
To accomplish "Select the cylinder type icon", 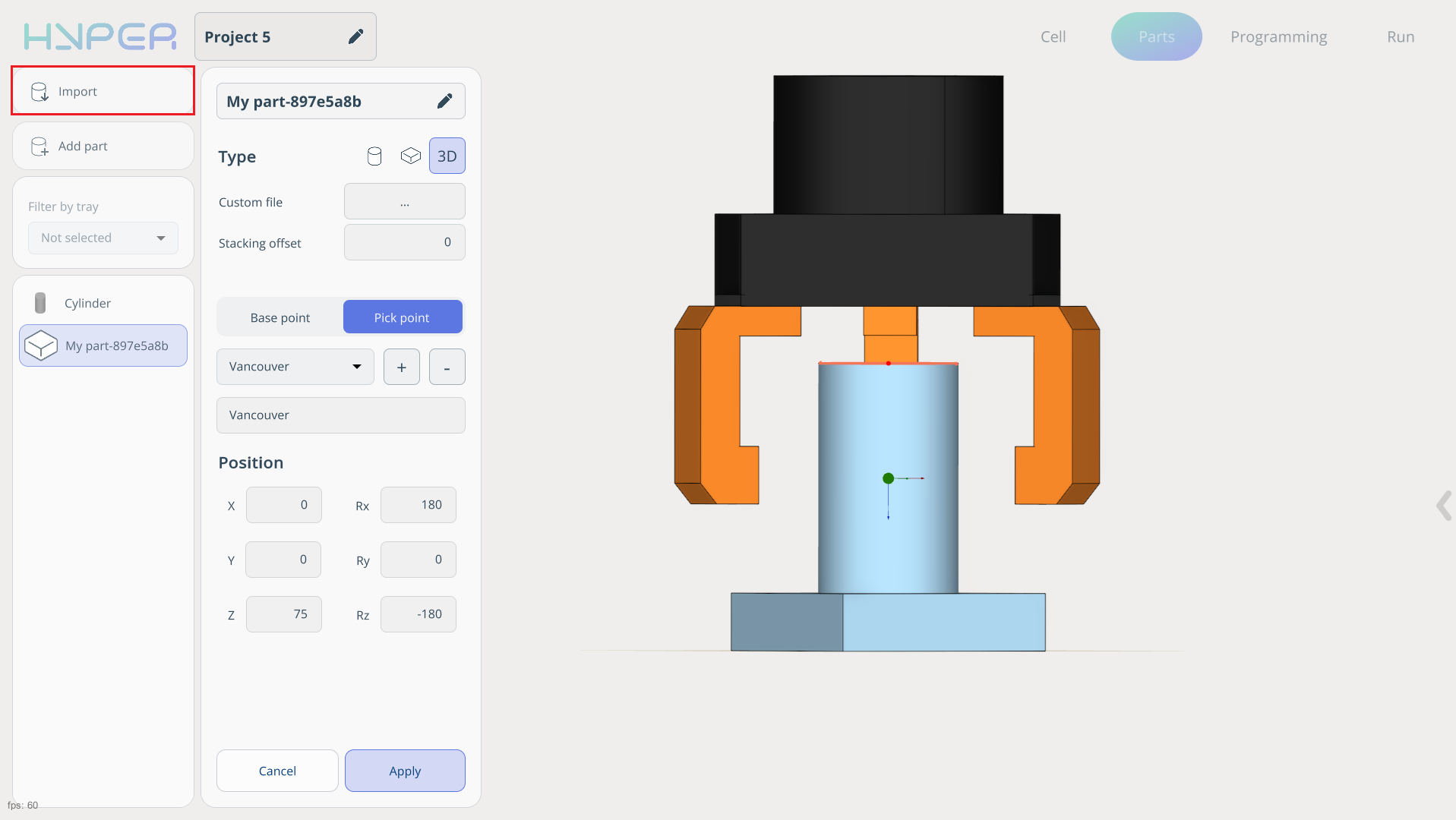I will (x=374, y=156).
